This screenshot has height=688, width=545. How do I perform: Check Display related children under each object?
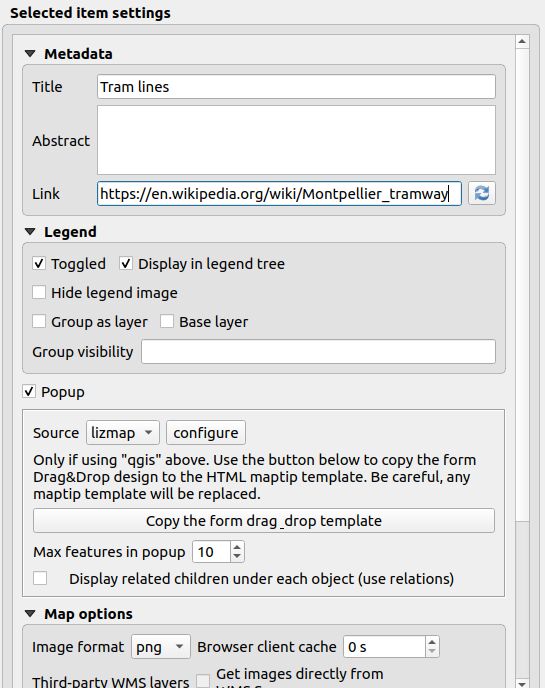coord(40,578)
